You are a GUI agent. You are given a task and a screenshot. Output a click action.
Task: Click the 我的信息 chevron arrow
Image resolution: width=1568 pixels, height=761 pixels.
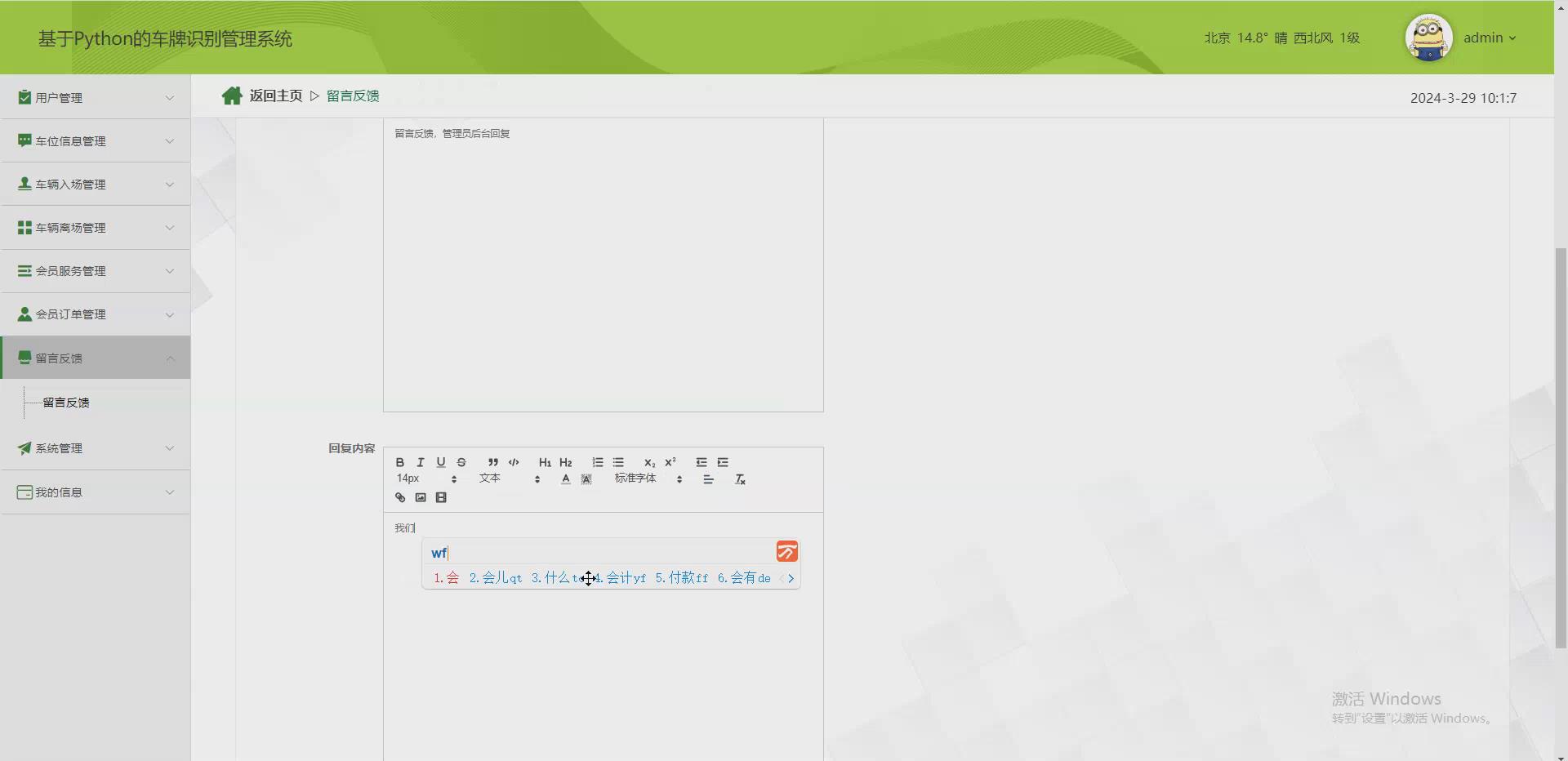click(x=170, y=492)
